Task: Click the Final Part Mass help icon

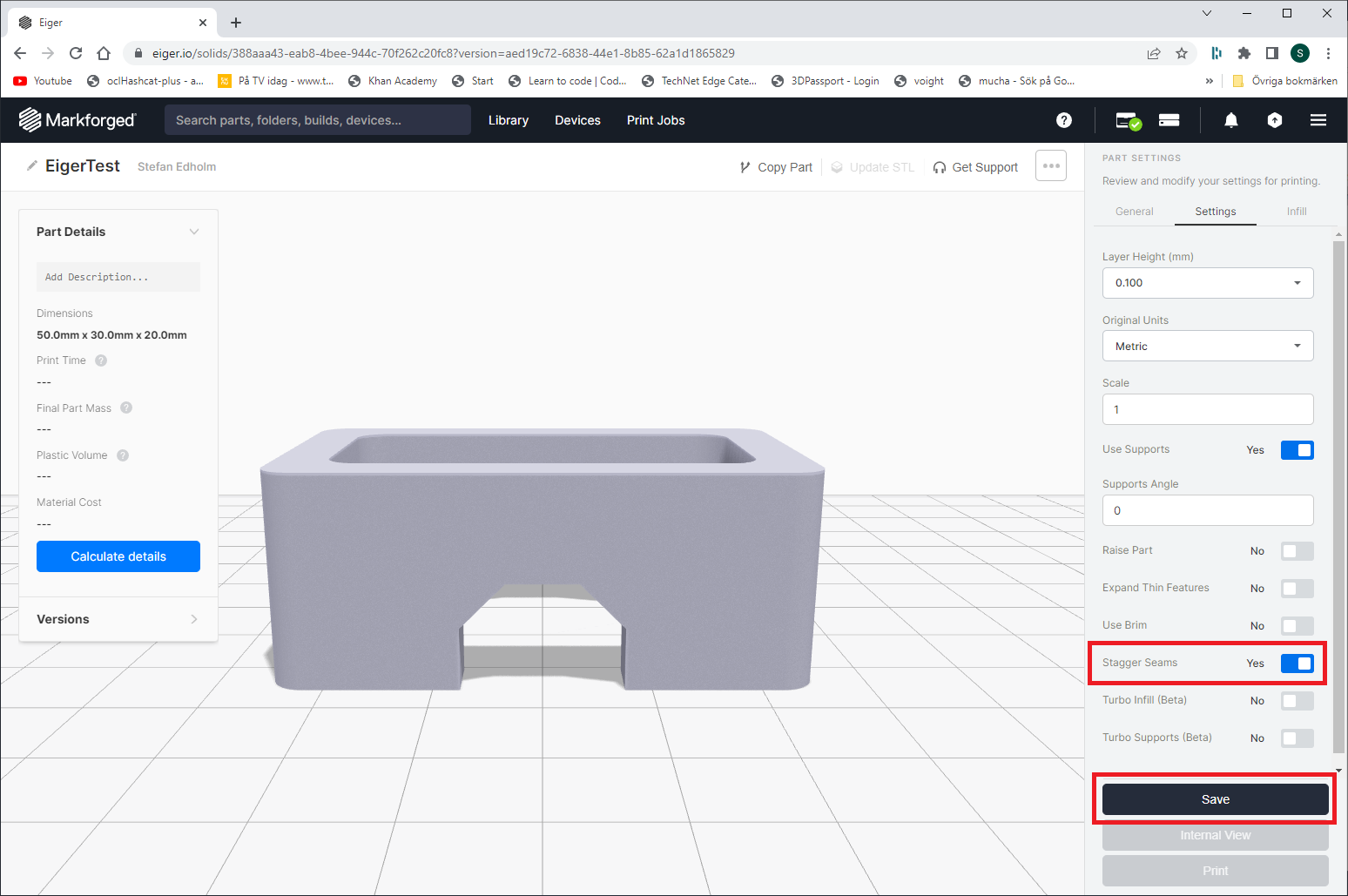Action: (x=126, y=408)
